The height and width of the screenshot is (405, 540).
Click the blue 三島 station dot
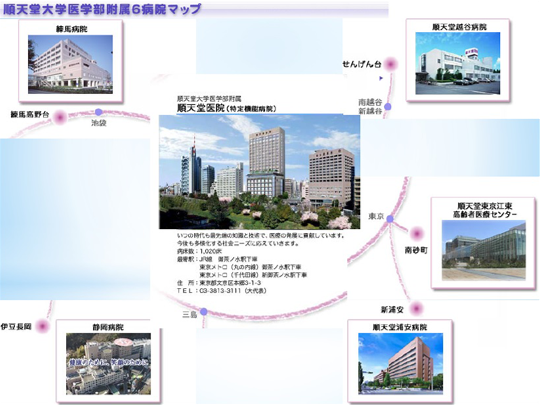204,312
